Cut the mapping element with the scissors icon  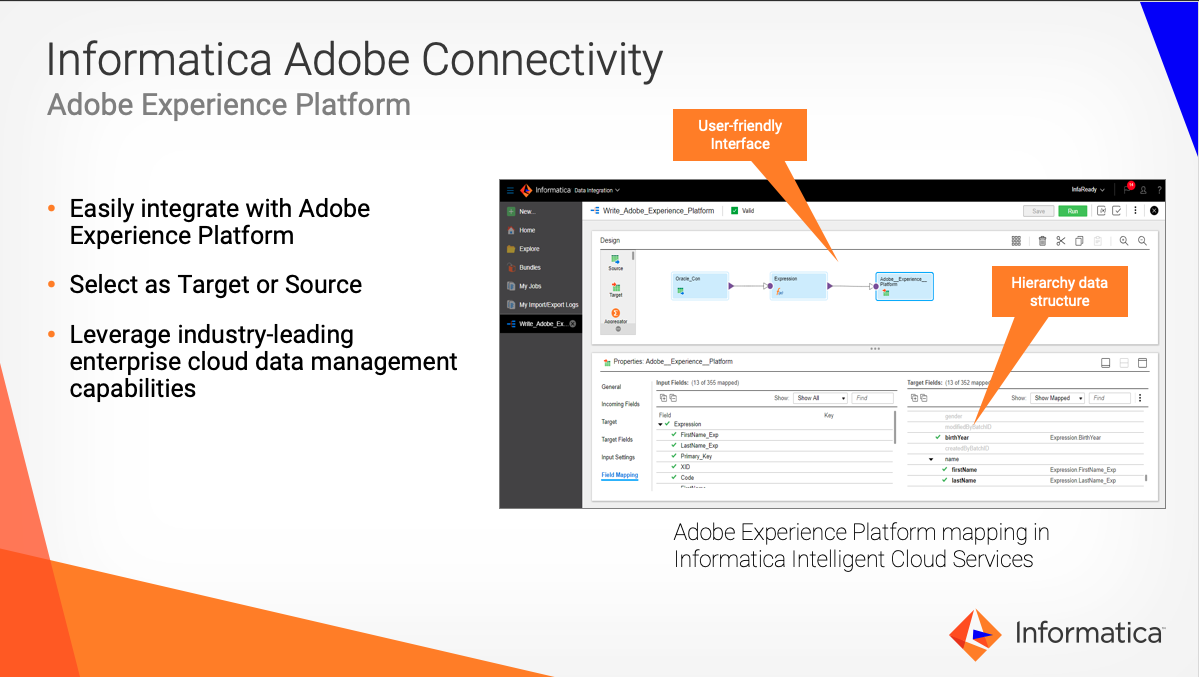pos(1061,241)
